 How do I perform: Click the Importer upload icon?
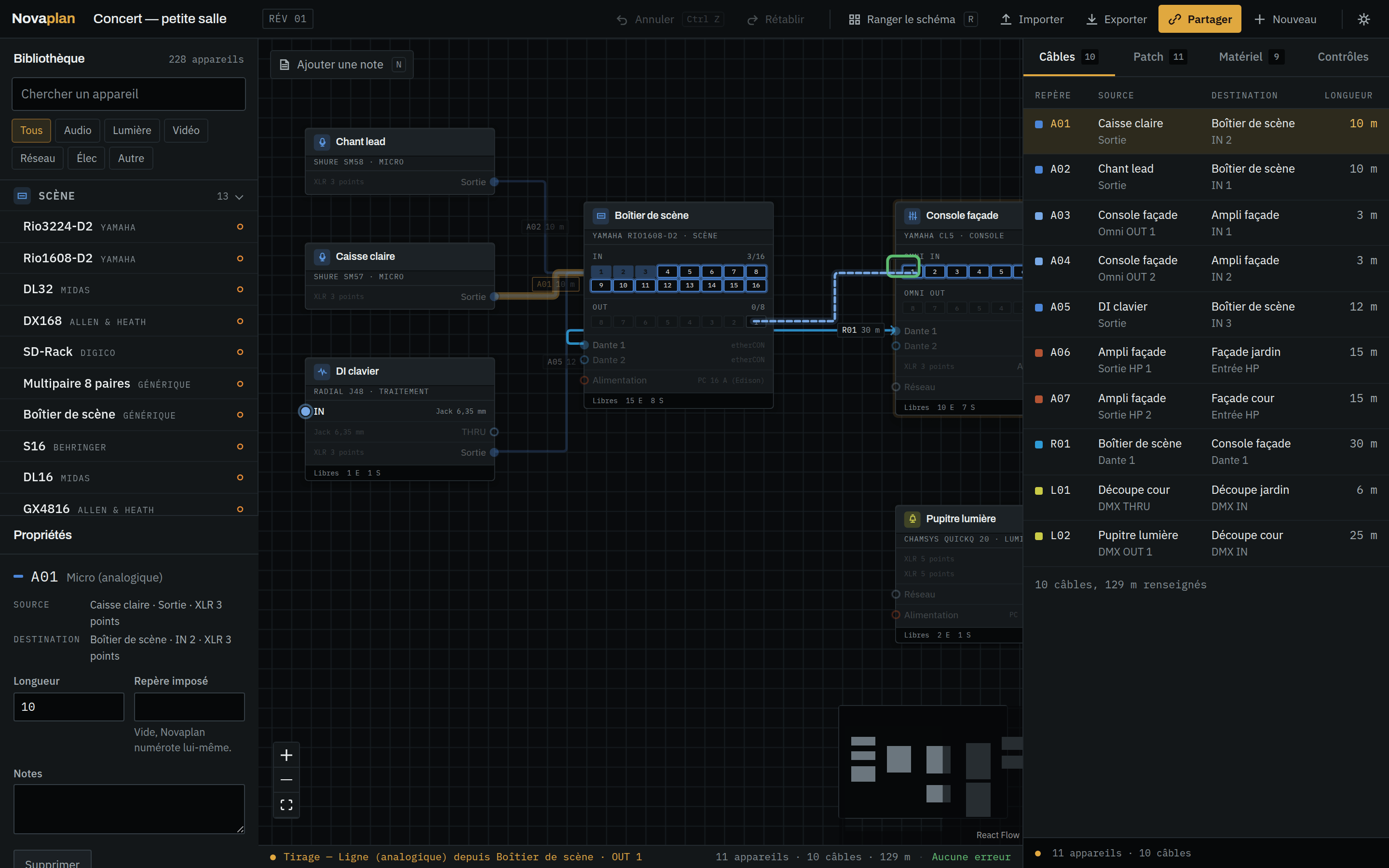[x=1006, y=19]
